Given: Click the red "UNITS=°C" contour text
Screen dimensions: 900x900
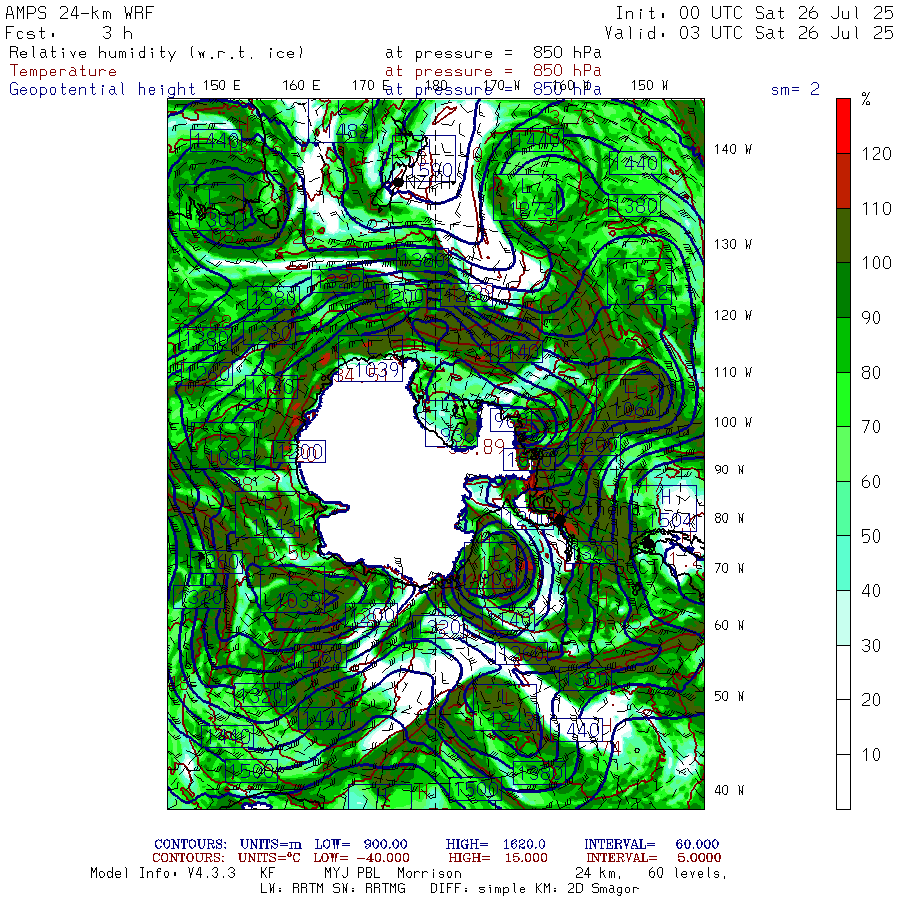Looking at the screenshot, I should (269, 858).
